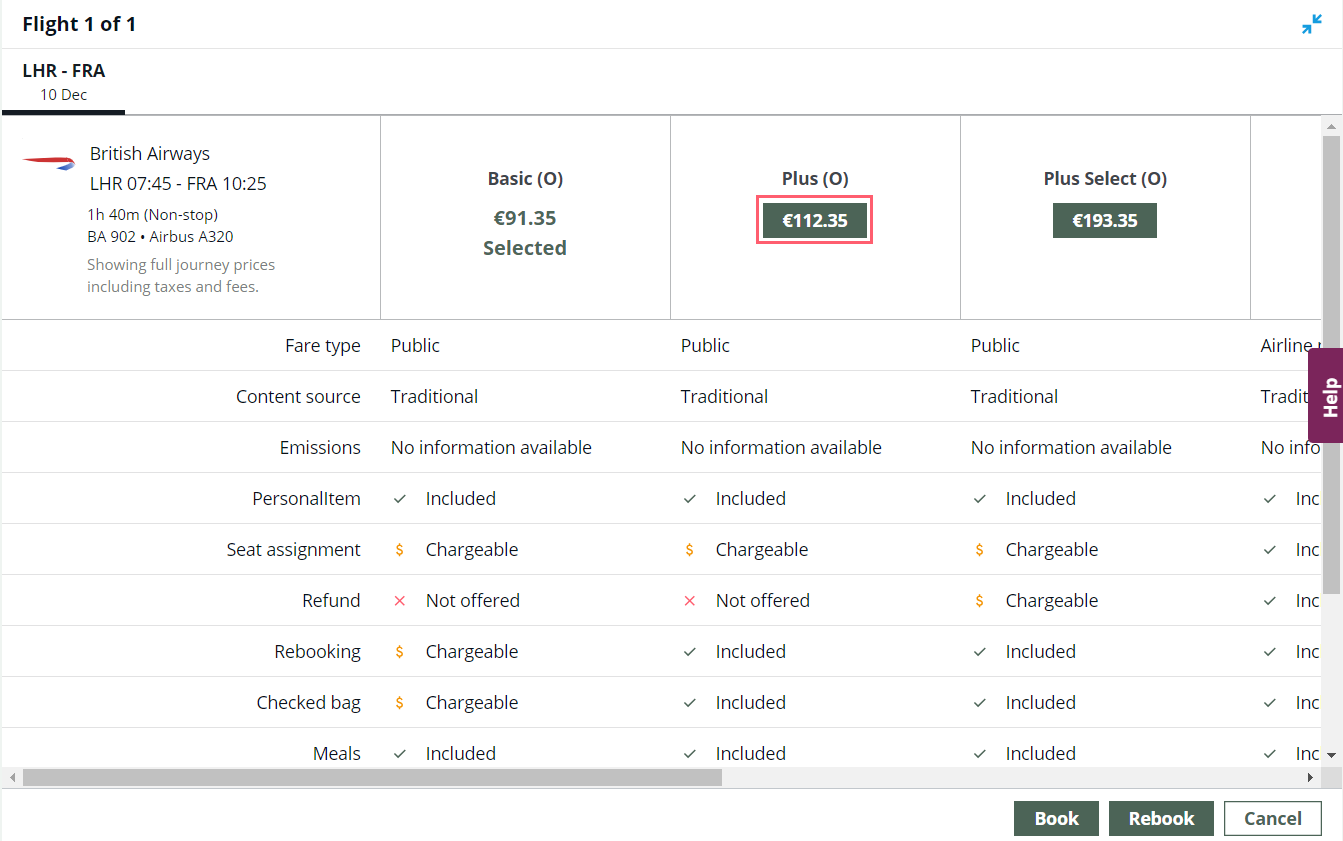Click the horizontal scrollbar right arrow
Image resolution: width=1343 pixels, height=841 pixels.
tap(1310, 777)
